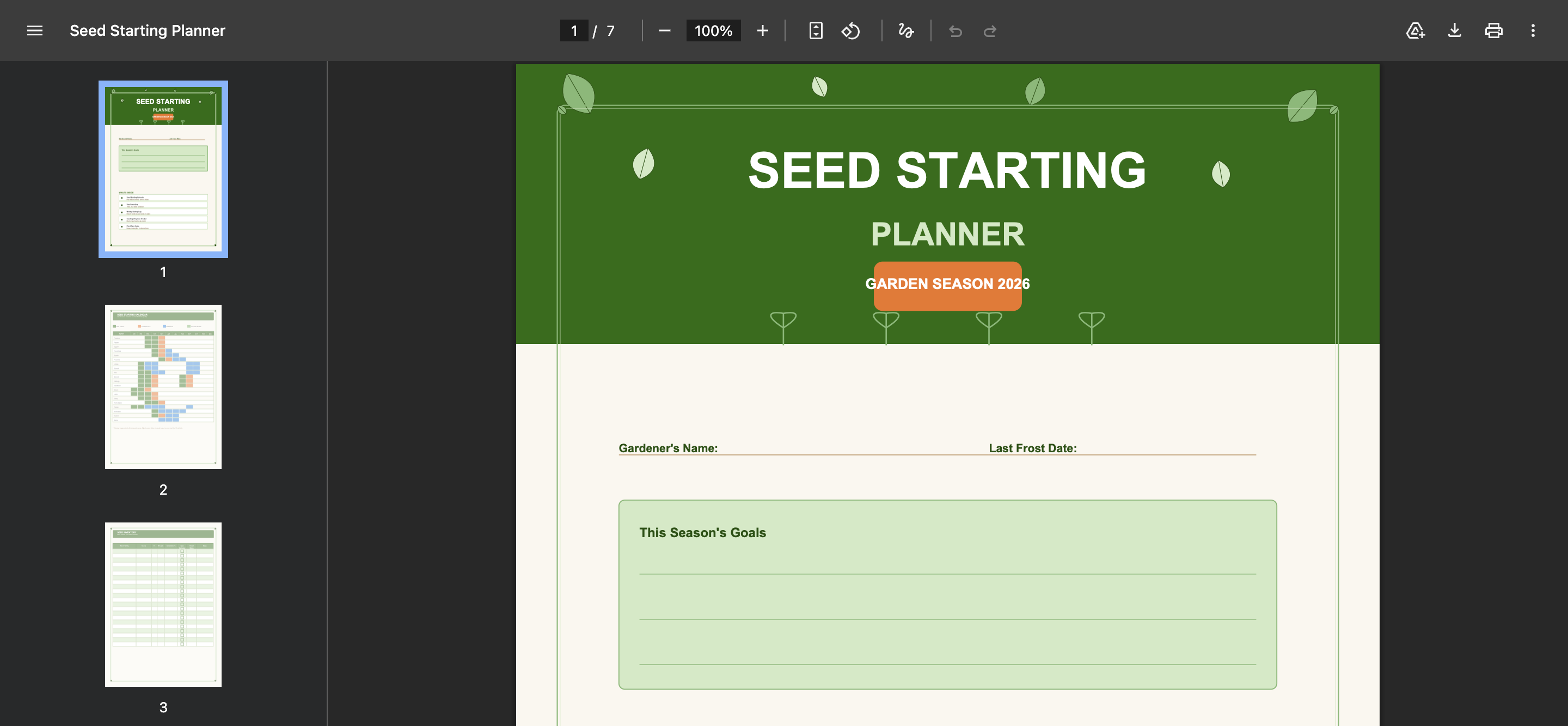
Task: Click the PLANNER subtitle
Action: click(947, 235)
